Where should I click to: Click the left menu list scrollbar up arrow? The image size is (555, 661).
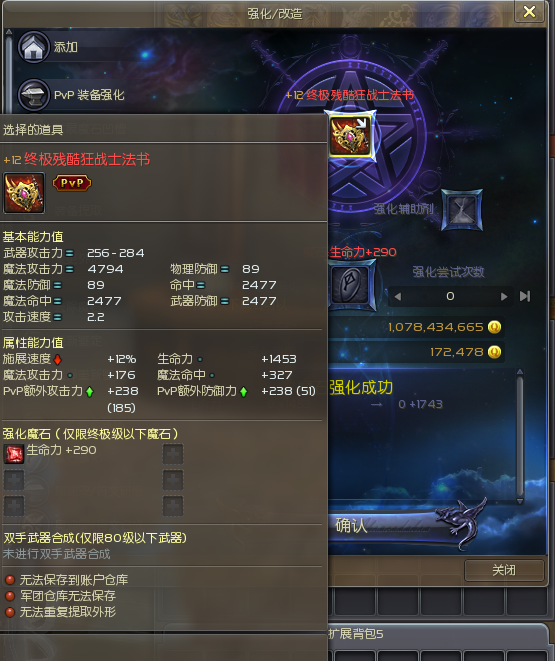tap(8, 32)
